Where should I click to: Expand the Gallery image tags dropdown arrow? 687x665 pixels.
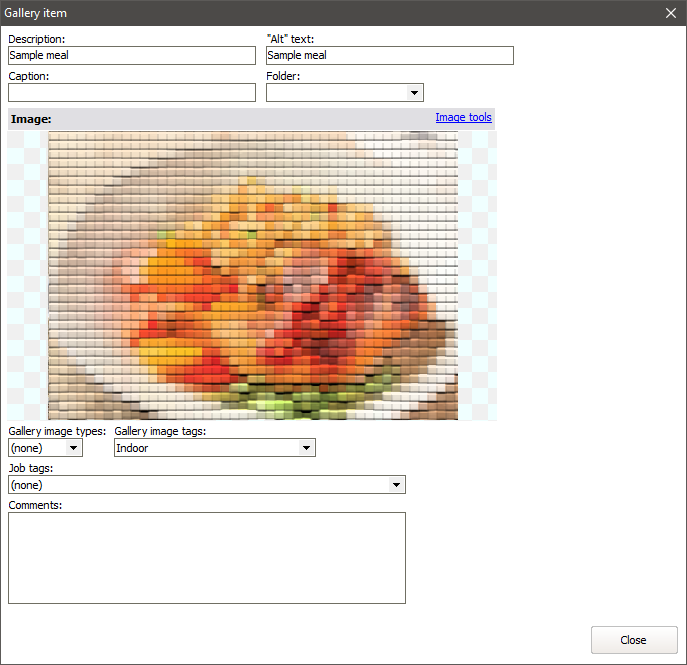pyautogui.click(x=306, y=448)
